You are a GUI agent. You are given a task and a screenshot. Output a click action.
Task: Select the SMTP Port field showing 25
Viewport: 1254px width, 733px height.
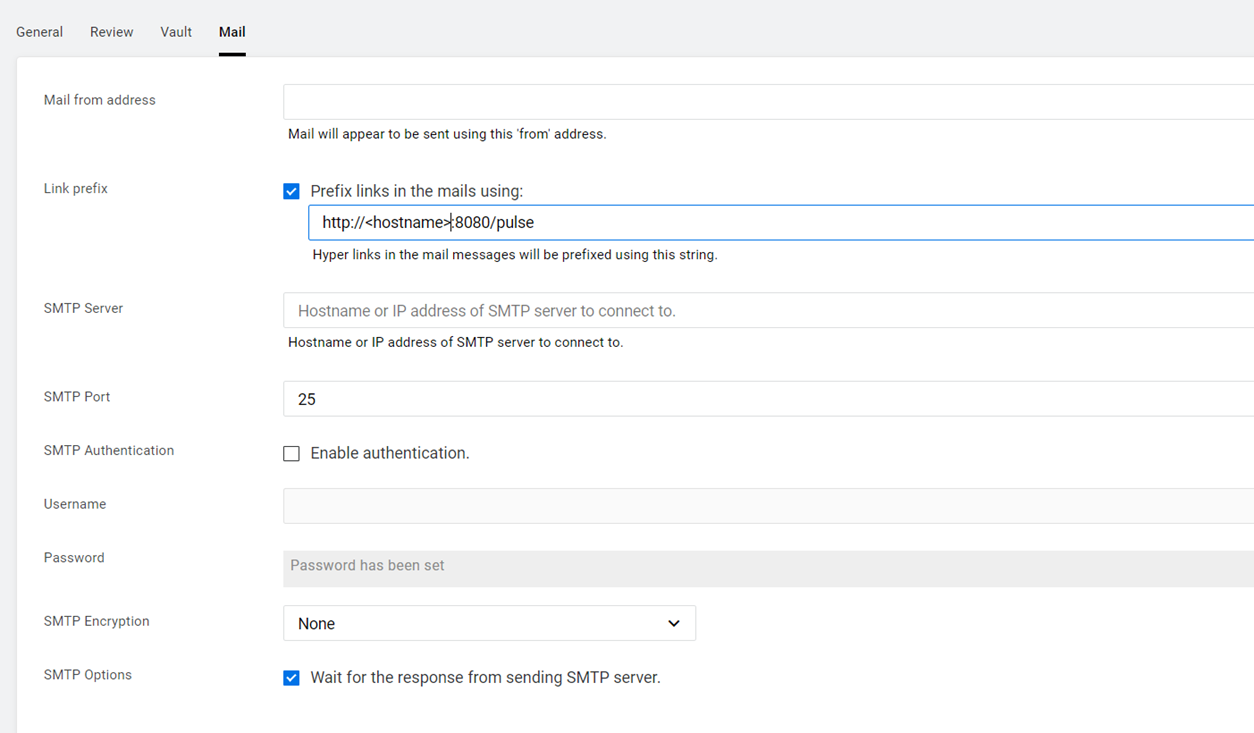click(766, 399)
